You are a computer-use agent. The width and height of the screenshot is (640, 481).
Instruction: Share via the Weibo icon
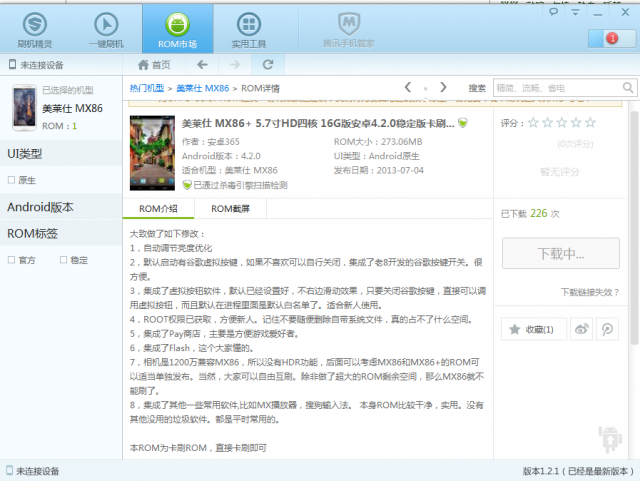(x=581, y=329)
